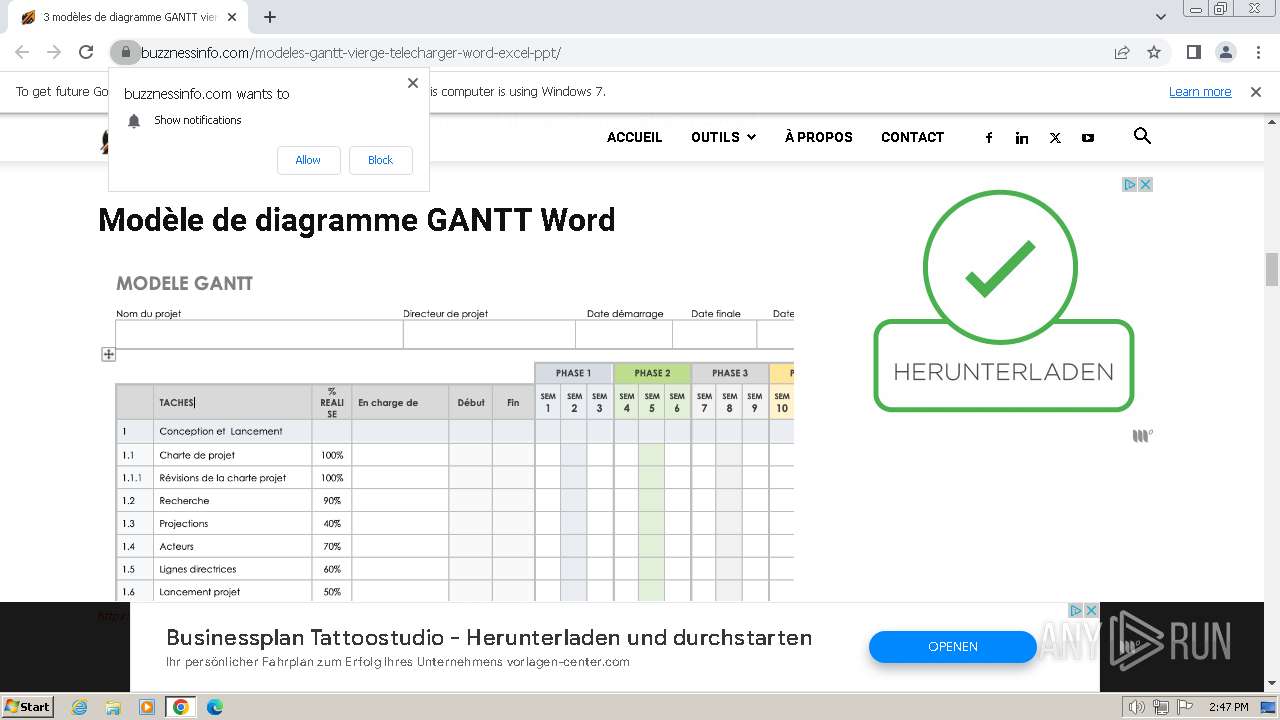Viewport: 1280px width, 720px height.
Task: Click the Chrome taskbar icon
Action: tap(180, 707)
